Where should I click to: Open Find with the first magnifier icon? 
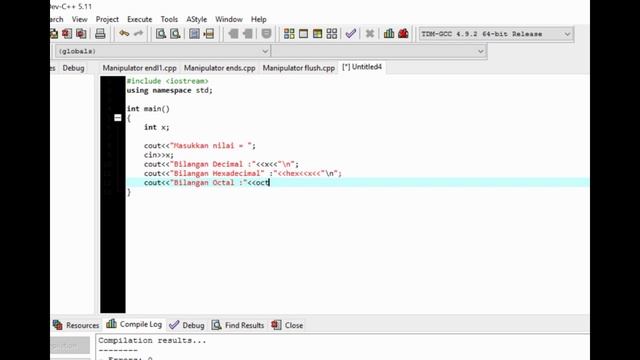click(x=161, y=33)
